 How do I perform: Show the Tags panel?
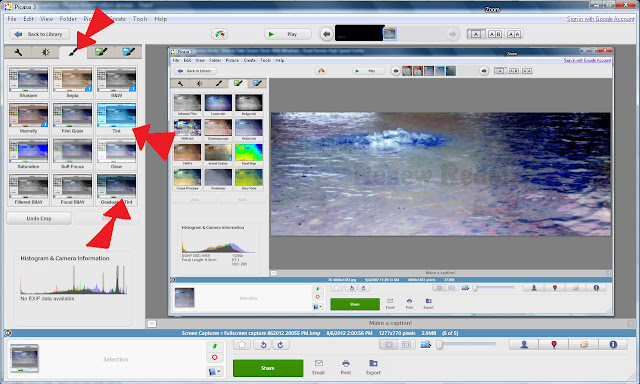coord(584,345)
